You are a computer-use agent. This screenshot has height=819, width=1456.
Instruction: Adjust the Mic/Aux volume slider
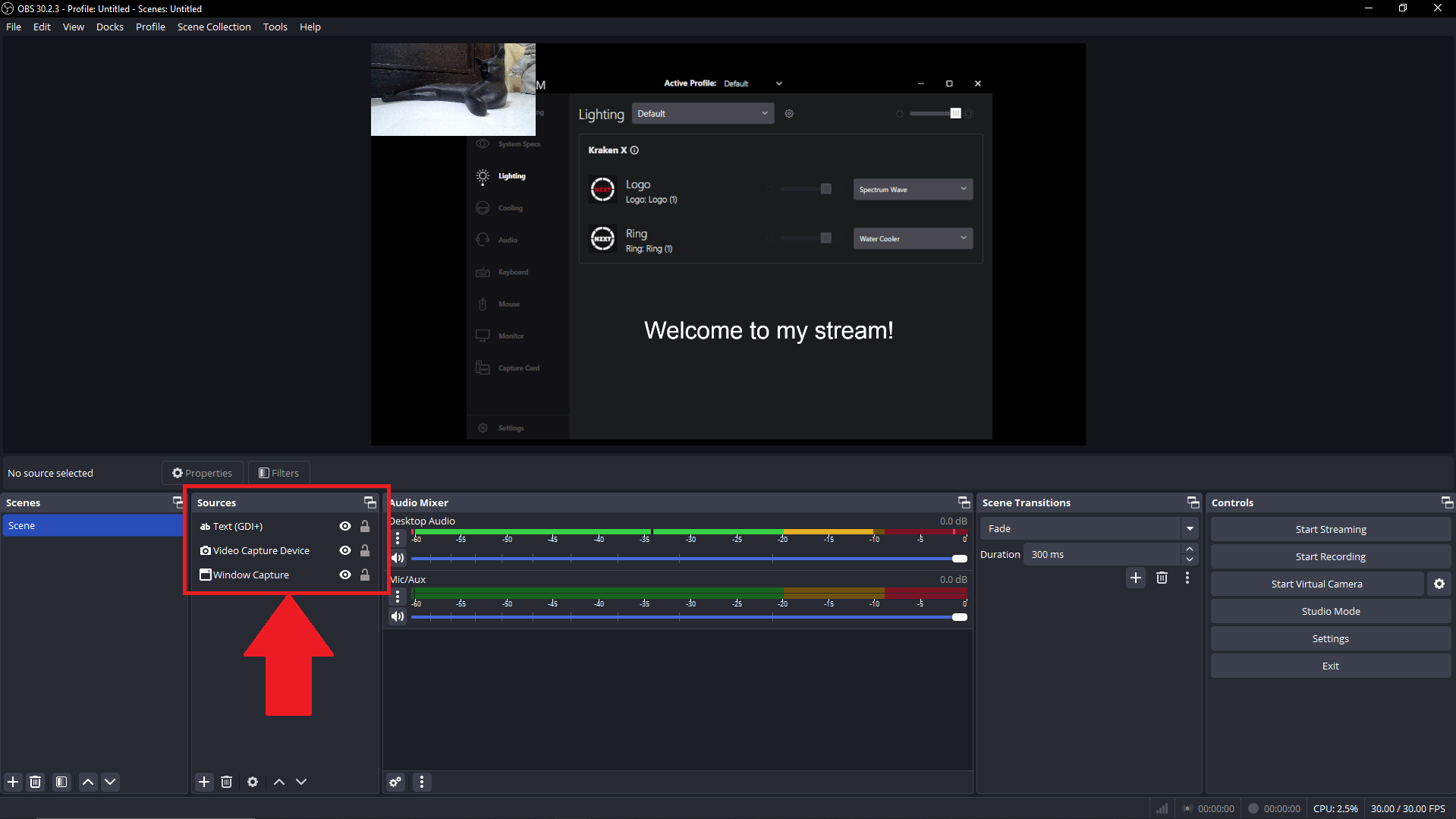tap(958, 616)
